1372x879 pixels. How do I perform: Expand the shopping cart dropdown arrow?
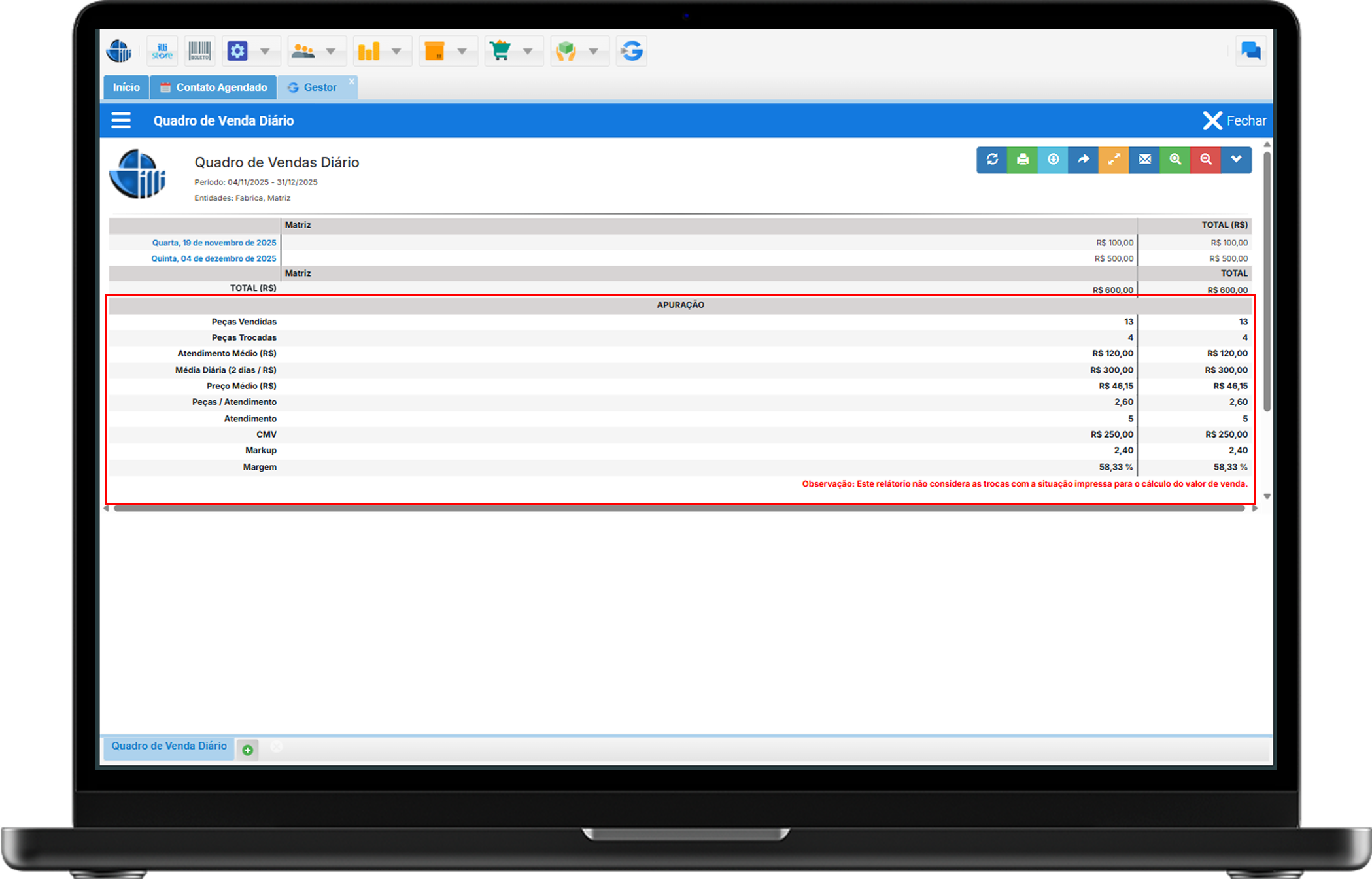click(x=528, y=51)
